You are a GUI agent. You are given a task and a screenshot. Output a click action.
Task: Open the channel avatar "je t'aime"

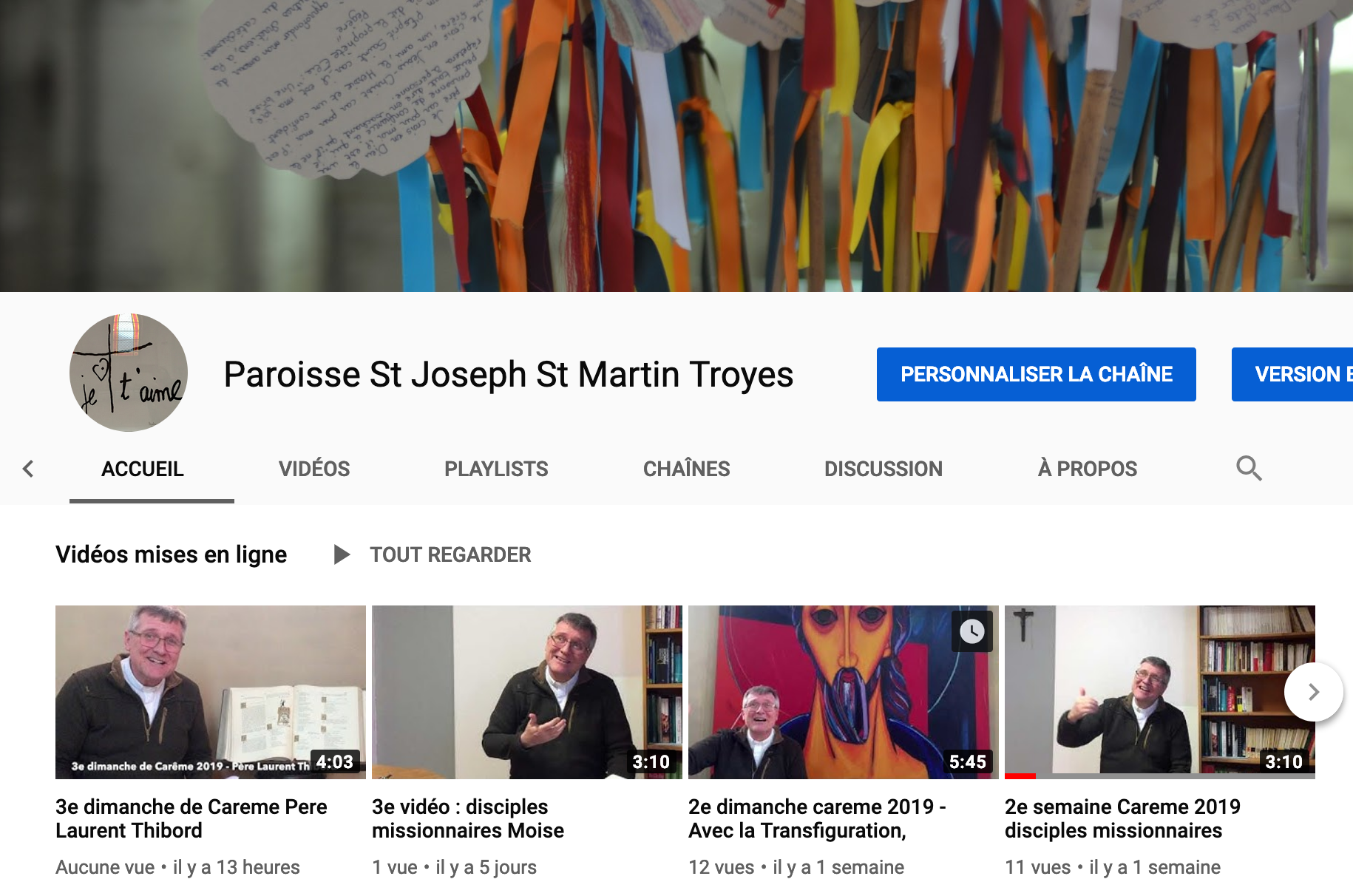[129, 373]
